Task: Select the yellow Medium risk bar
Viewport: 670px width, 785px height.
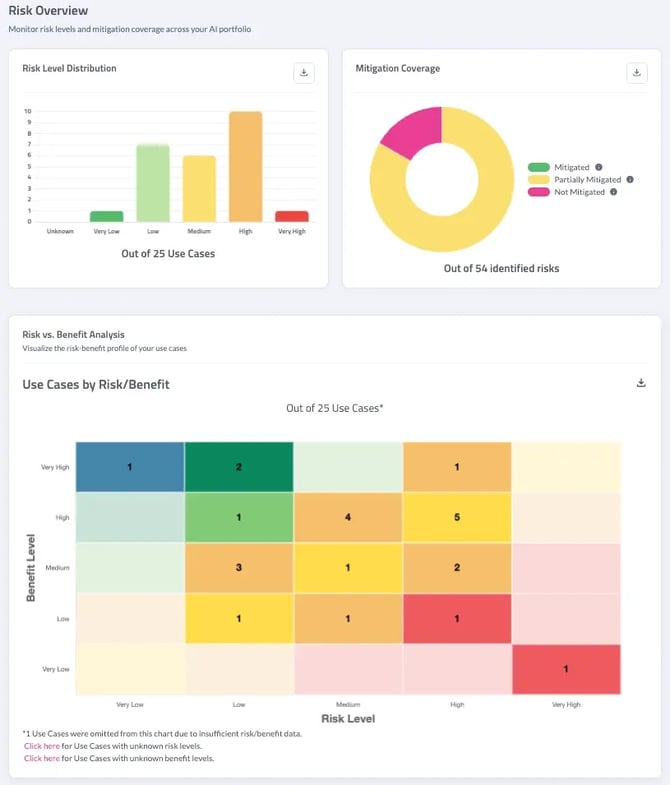Action: [199, 189]
